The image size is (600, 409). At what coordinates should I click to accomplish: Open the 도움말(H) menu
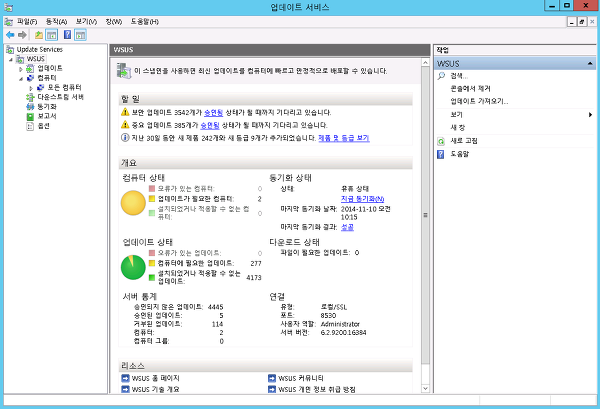click(145, 22)
